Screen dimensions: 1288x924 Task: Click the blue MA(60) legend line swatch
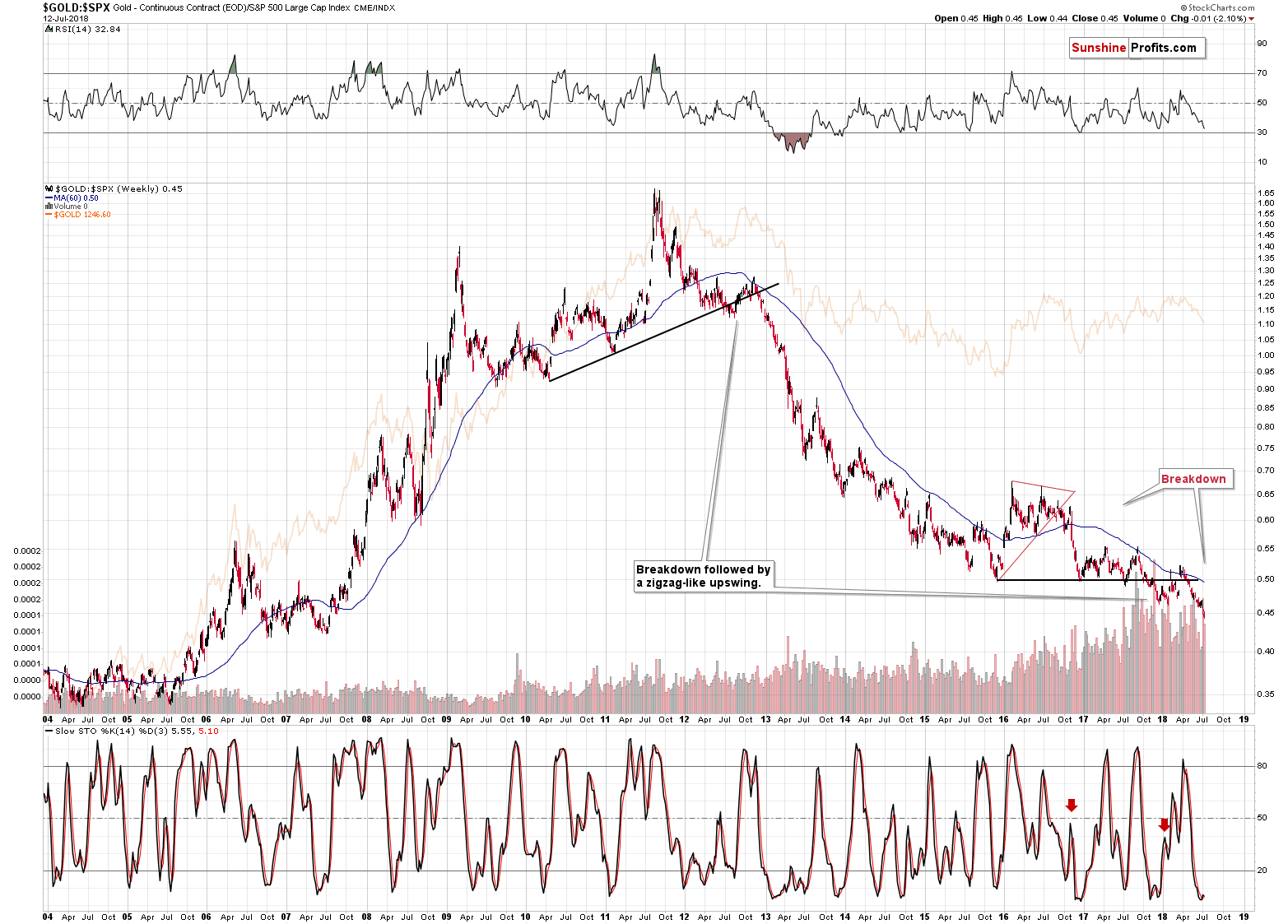pyautogui.click(x=49, y=198)
